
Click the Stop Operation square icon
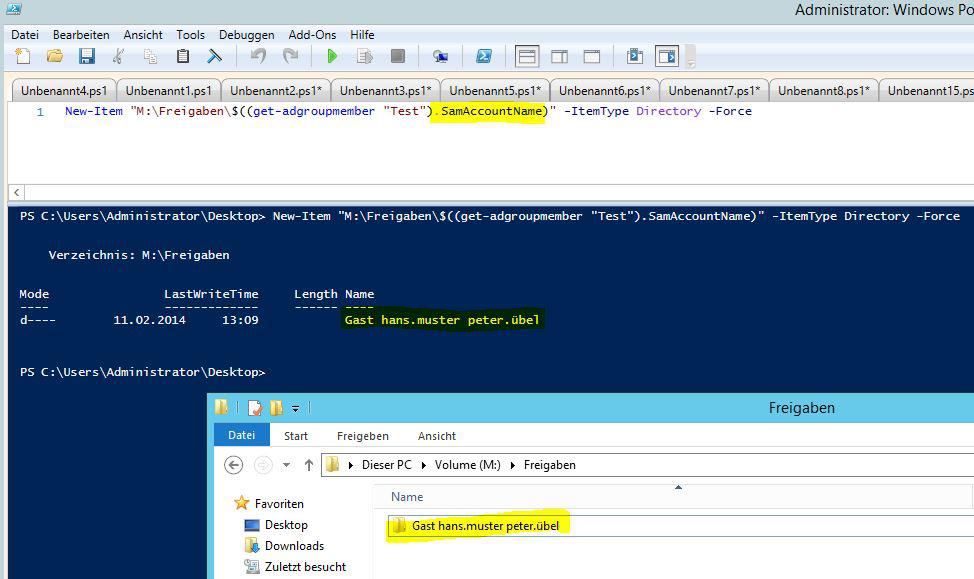click(x=398, y=57)
